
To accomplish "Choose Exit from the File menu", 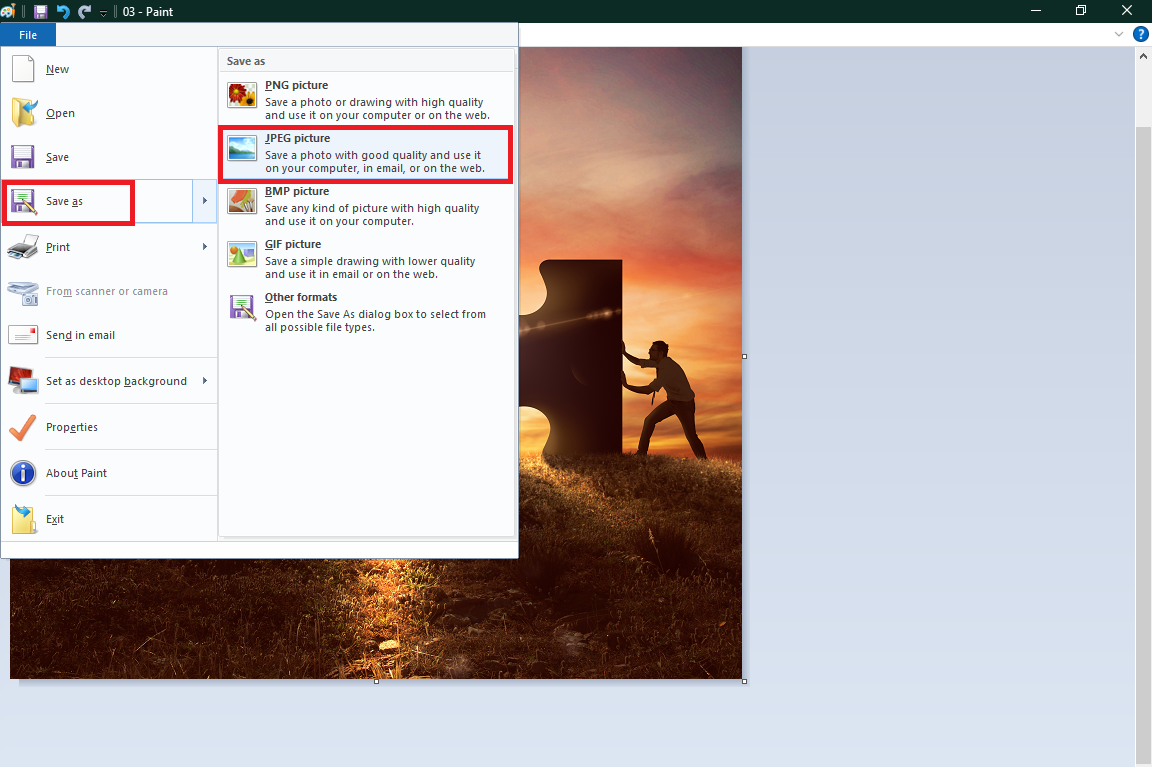I will pyautogui.click(x=109, y=519).
